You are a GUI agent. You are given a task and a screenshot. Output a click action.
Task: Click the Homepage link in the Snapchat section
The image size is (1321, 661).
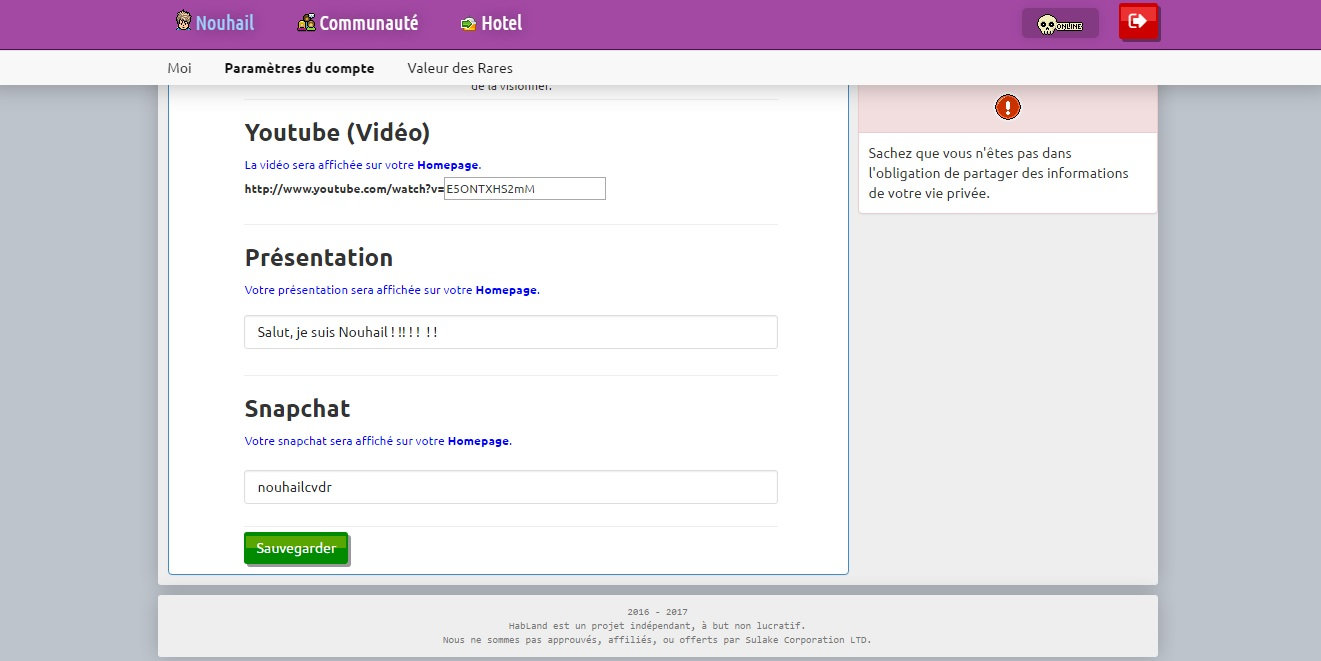click(x=479, y=440)
